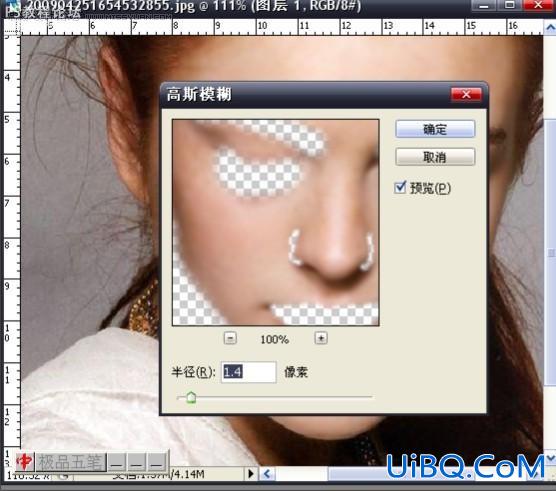Image resolution: width=556 pixels, height=491 pixels.
Task: Click the 确定 button
Action: [435, 129]
